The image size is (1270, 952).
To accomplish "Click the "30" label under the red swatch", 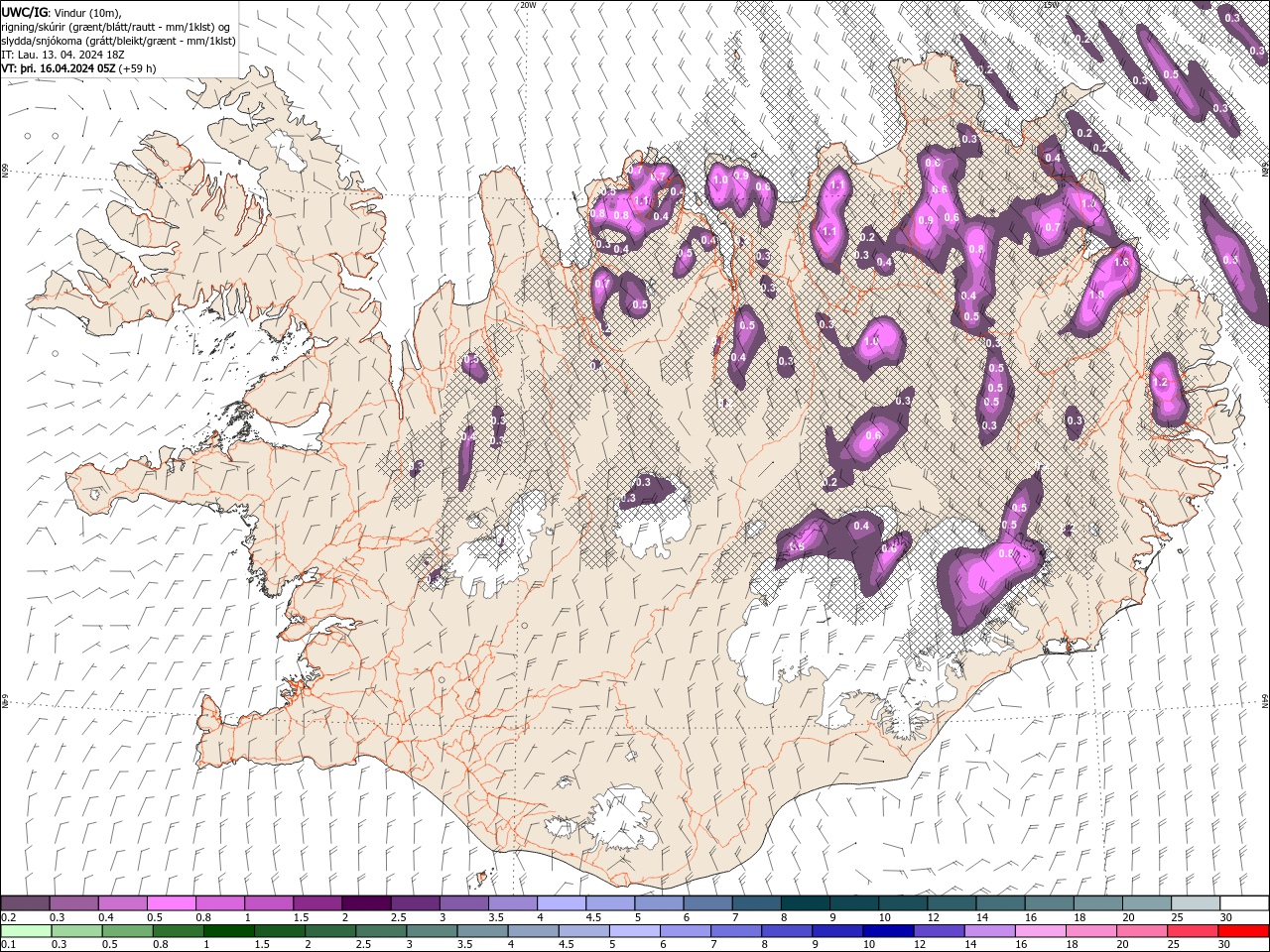I will (x=1226, y=945).
